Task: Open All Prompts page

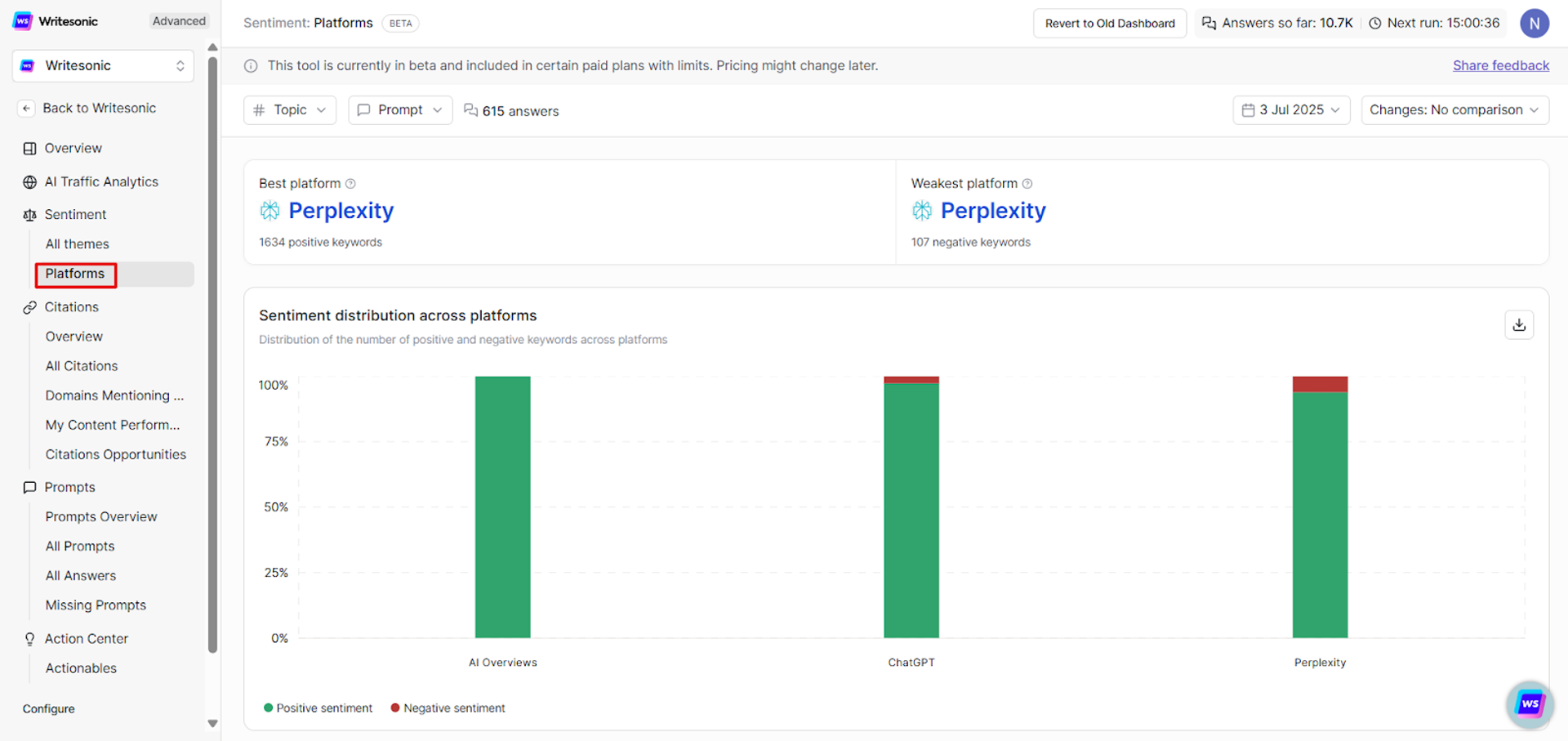Action: coord(80,546)
